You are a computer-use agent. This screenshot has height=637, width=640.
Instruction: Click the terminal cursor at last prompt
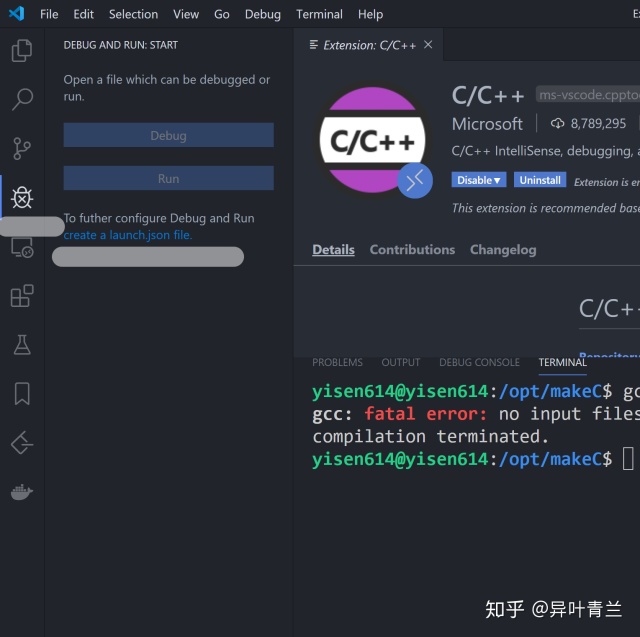point(628,459)
